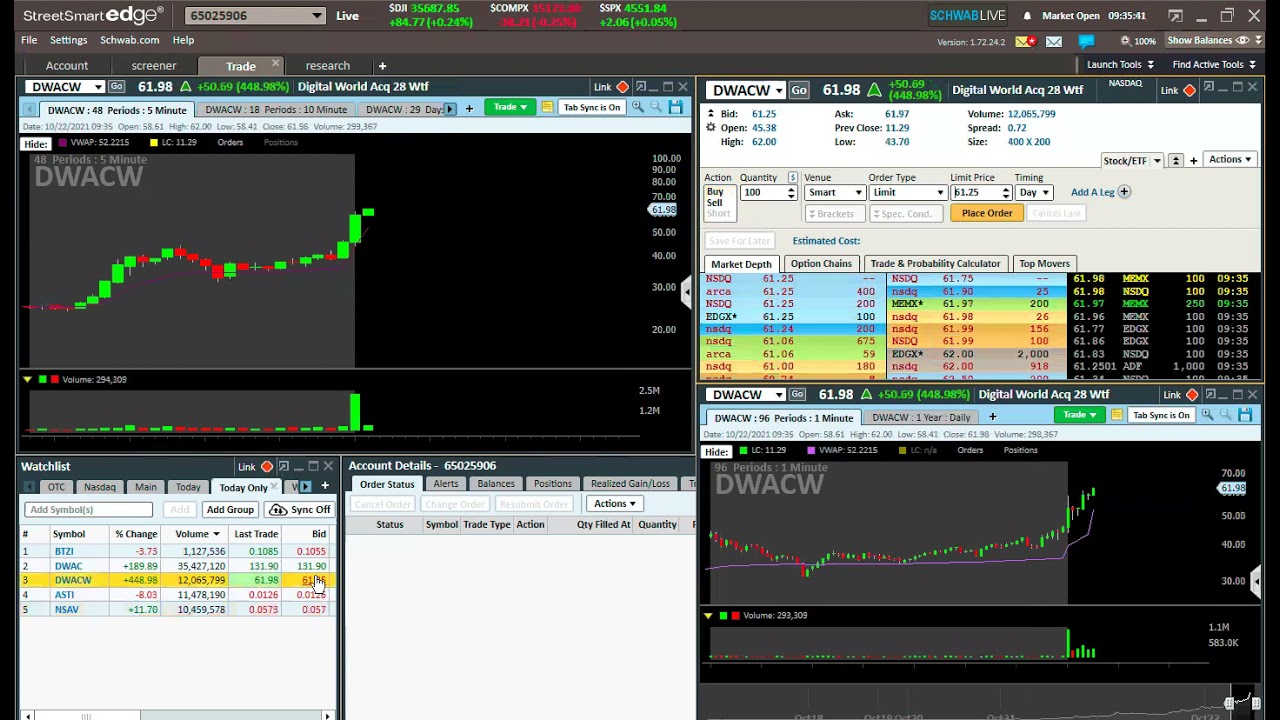1280x720 pixels.
Task: Open Actions dropdown in Account Details
Action: point(615,504)
